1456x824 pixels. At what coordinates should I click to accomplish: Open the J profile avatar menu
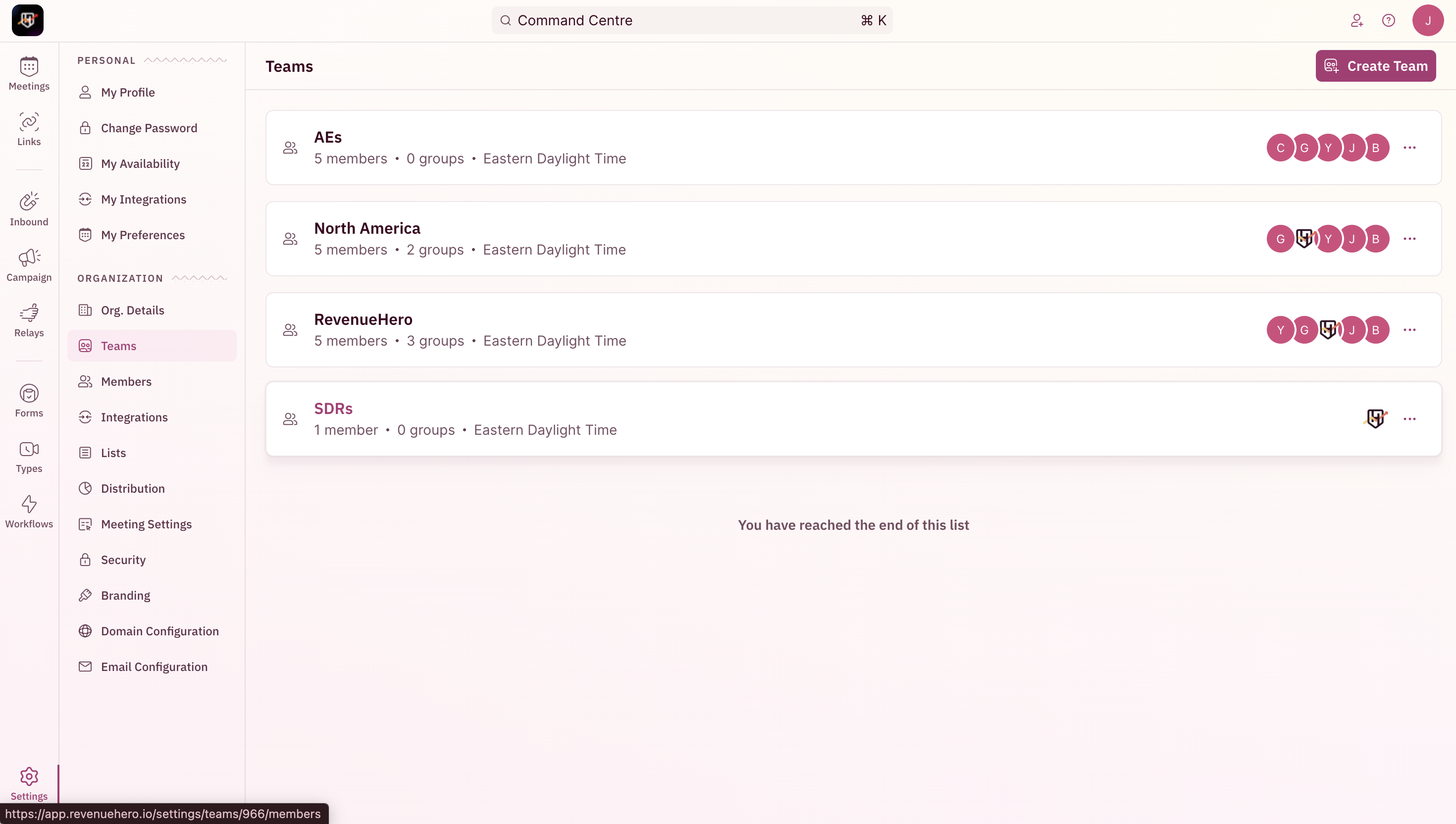point(1428,20)
